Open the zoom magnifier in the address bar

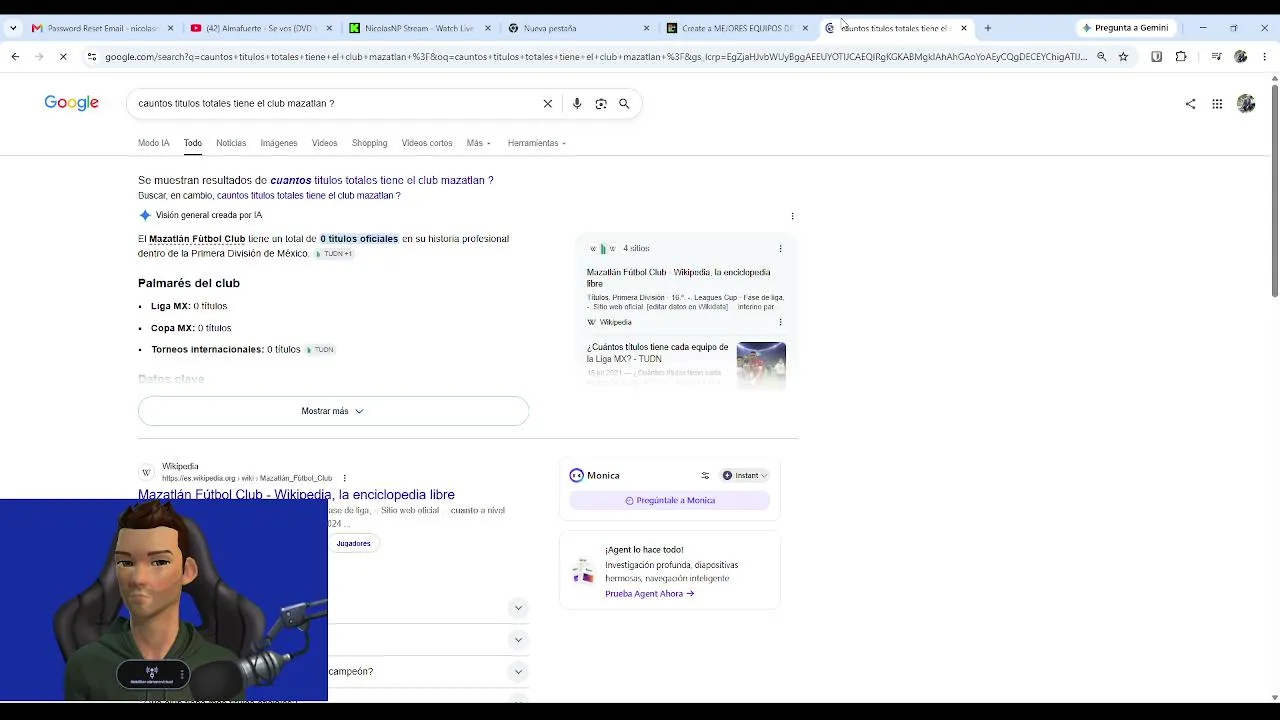(x=1101, y=57)
